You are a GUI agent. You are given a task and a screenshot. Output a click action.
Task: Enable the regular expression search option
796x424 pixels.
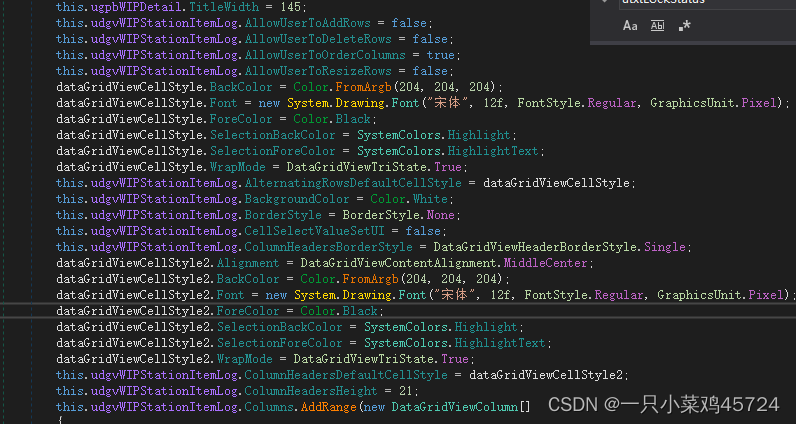pos(685,25)
